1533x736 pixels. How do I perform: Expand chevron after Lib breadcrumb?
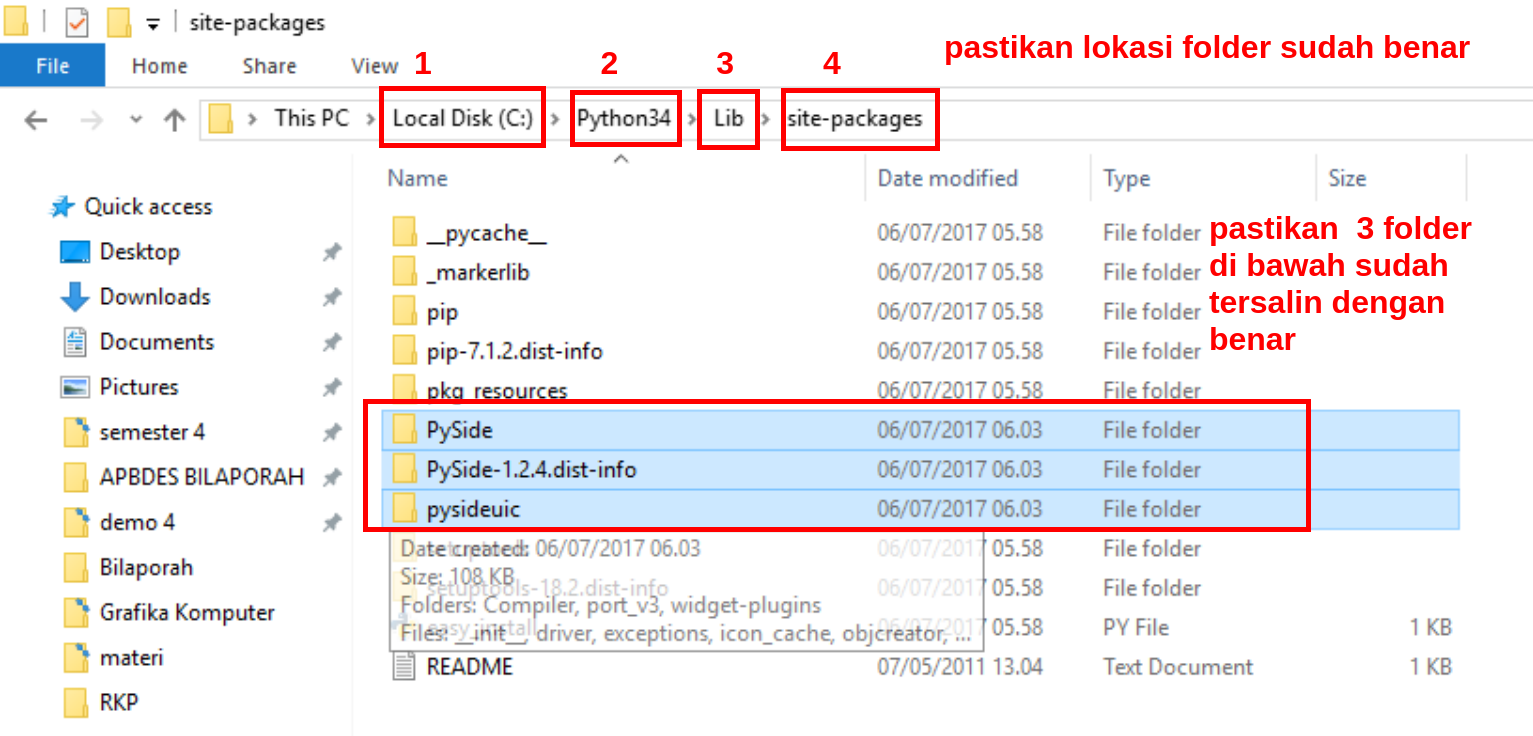tap(766, 119)
